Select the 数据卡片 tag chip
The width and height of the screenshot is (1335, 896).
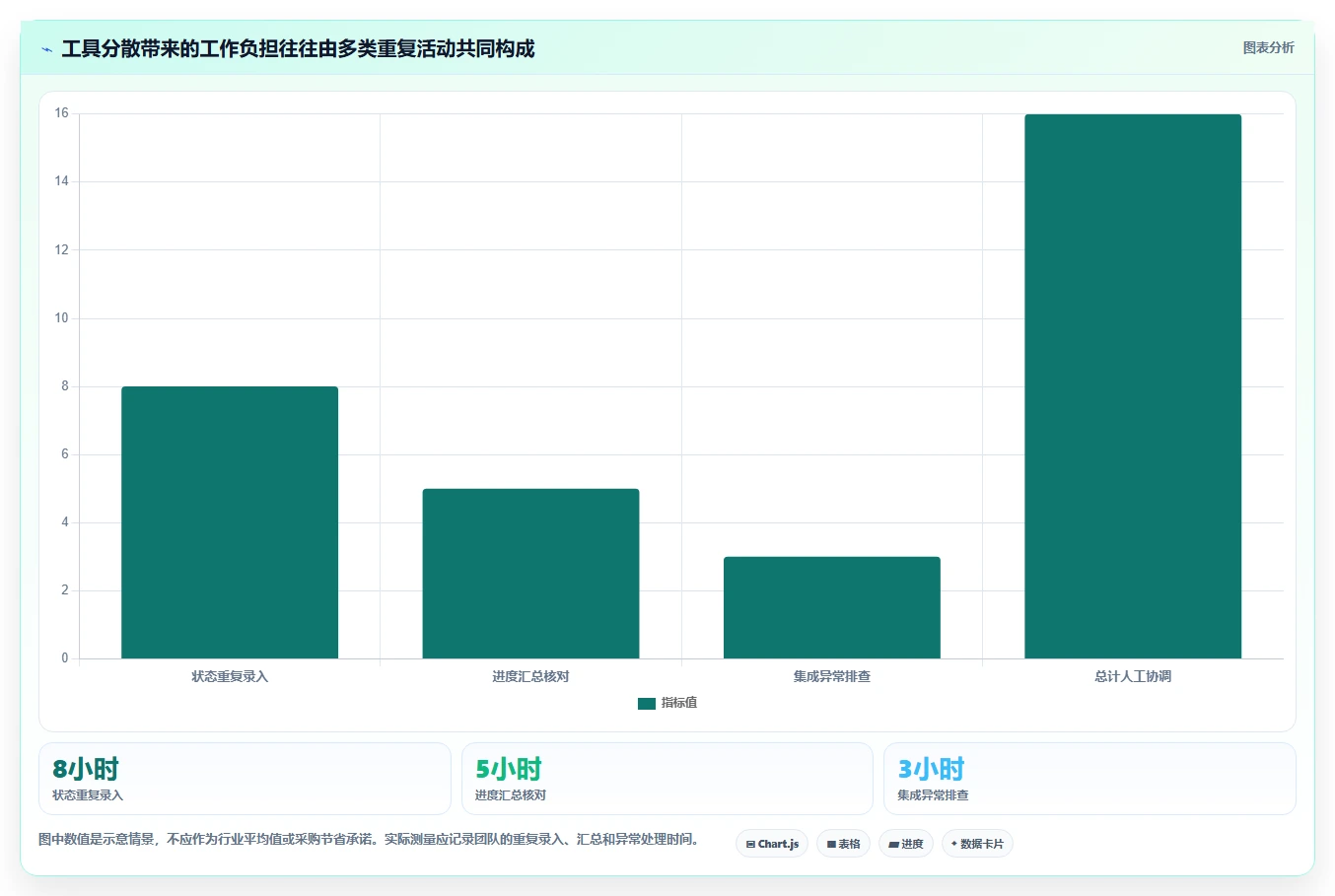pos(977,844)
